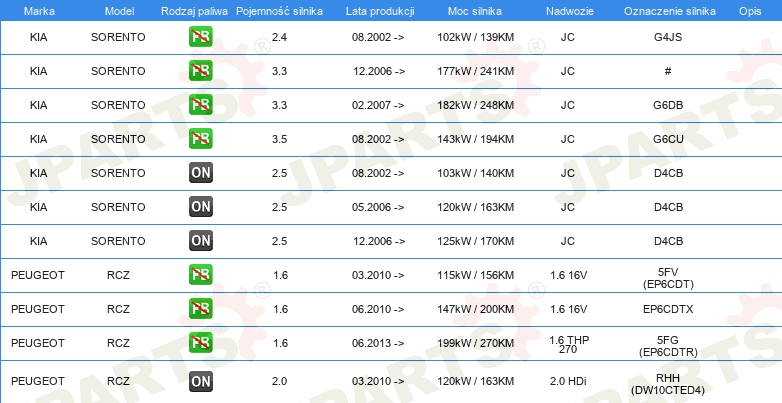Click petrol fuel icon in 177kW / 241KM row
The height and width of the screenshot is (403, 782).
click(200, 71)
